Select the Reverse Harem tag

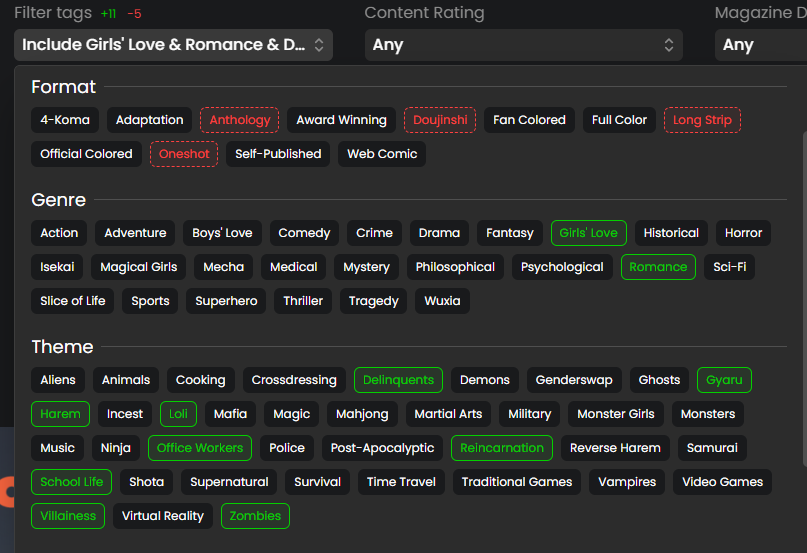(615, 448)
